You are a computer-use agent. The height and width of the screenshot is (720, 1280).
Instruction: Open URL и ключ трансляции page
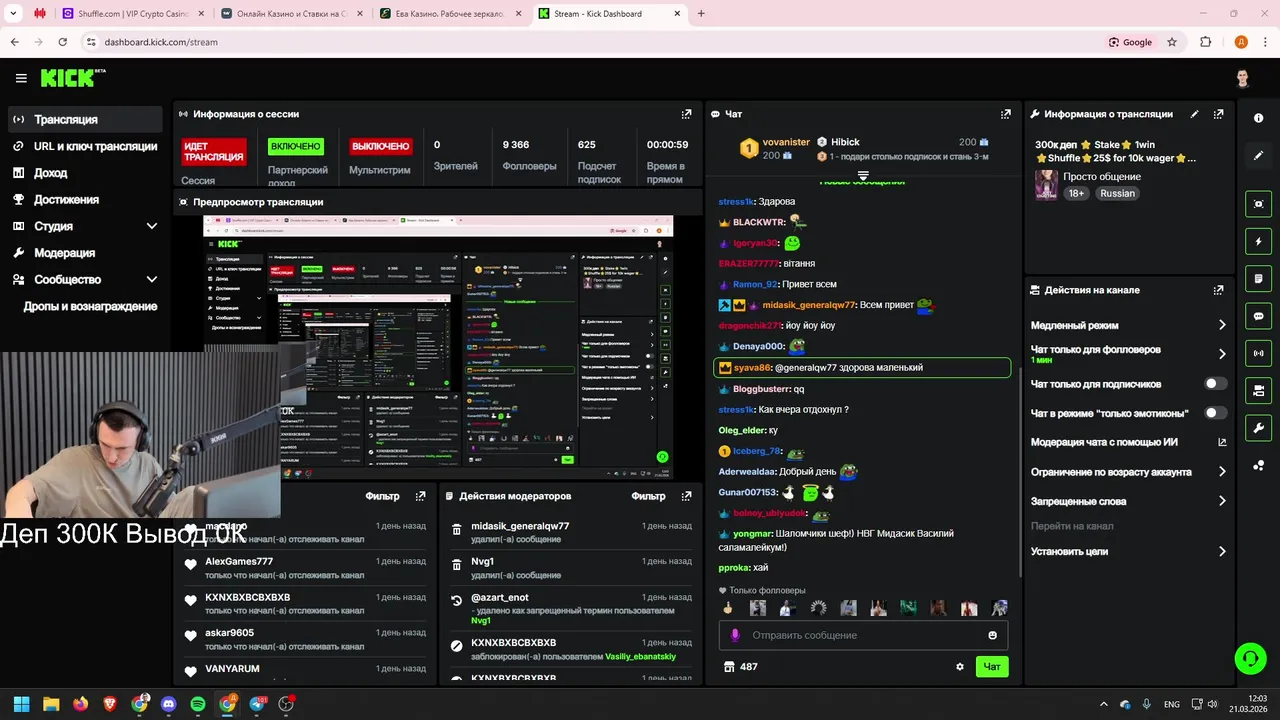pyautogui.click(x=85, y=146)
